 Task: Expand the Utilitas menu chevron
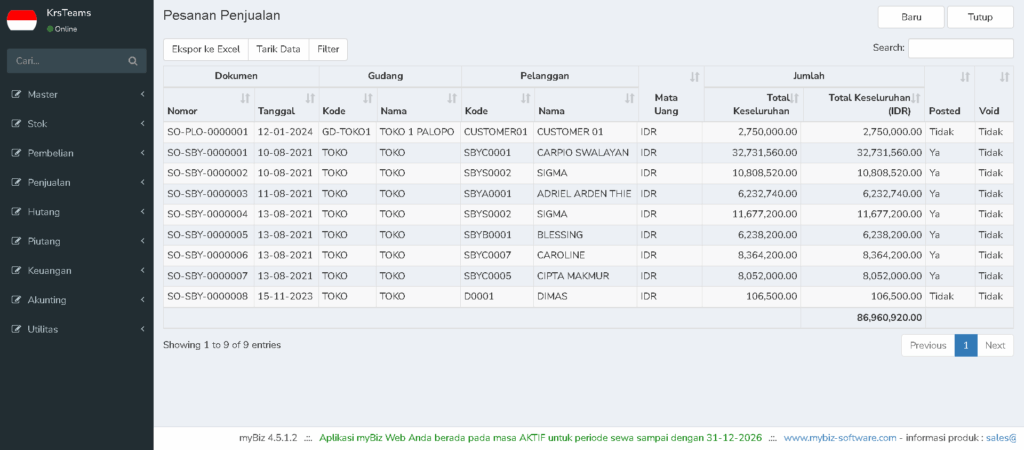tap(142, 329)
